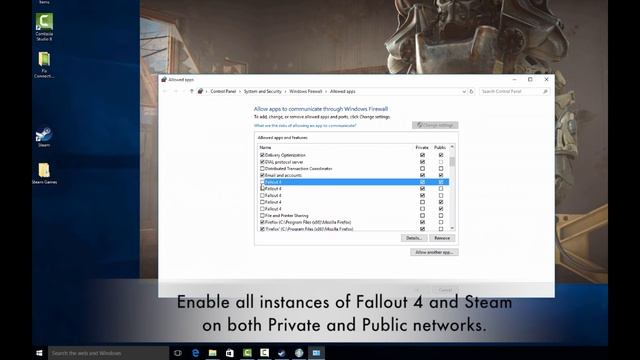Open the Windows Start menu
The height and width of the screenshot is (360, 640).
(39, 353)
